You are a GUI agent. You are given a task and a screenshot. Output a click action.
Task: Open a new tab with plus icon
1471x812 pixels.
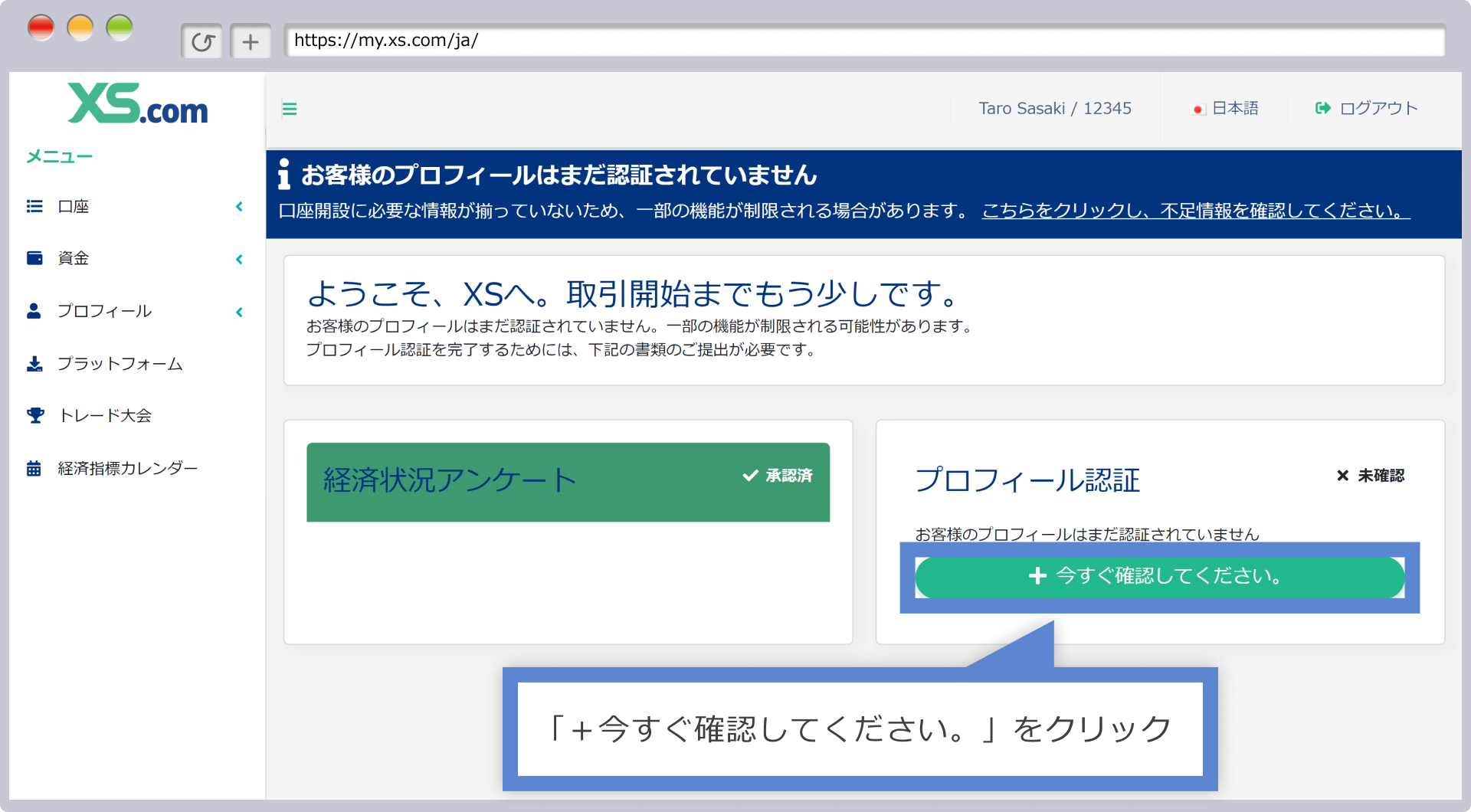click(x=251, y=41)
